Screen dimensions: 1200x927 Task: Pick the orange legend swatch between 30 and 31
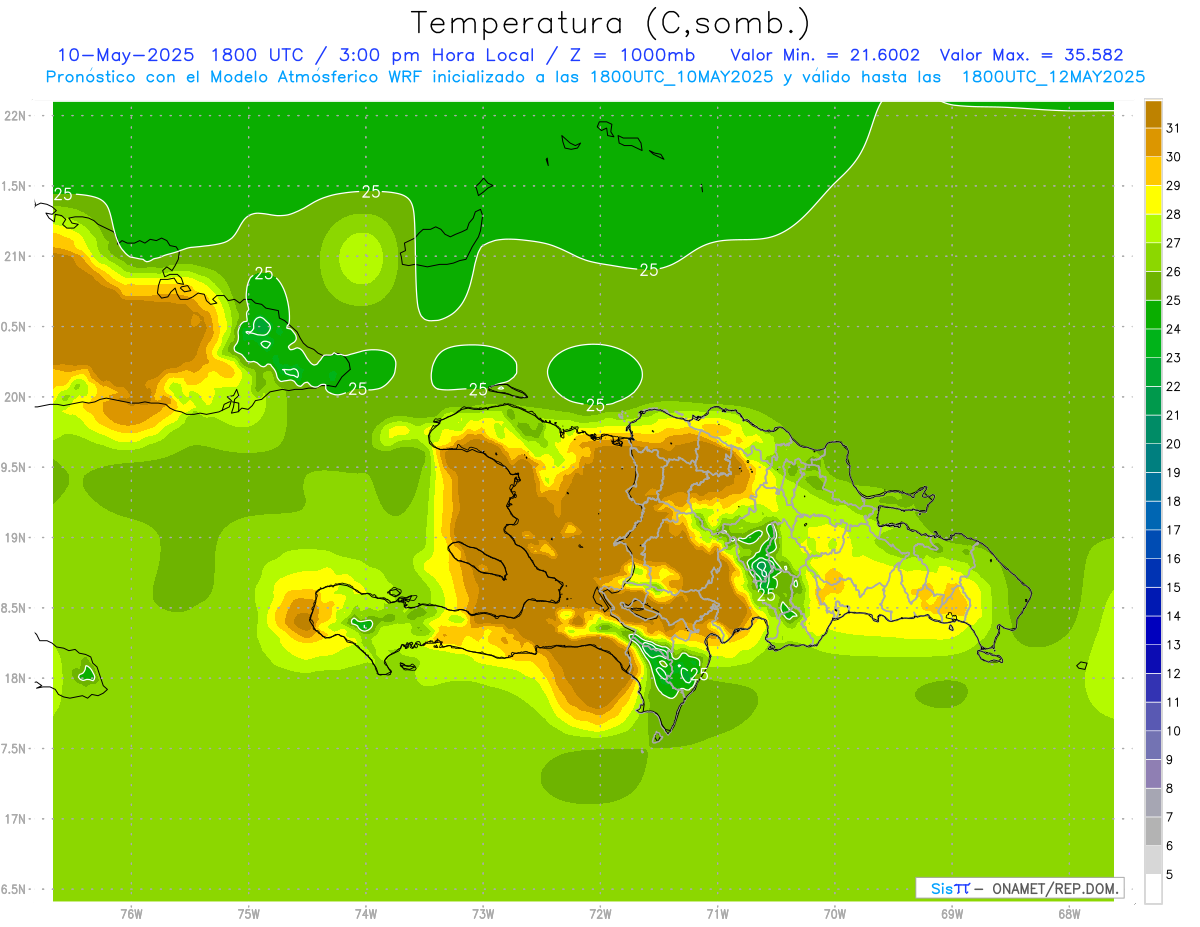click(1153, 143)
